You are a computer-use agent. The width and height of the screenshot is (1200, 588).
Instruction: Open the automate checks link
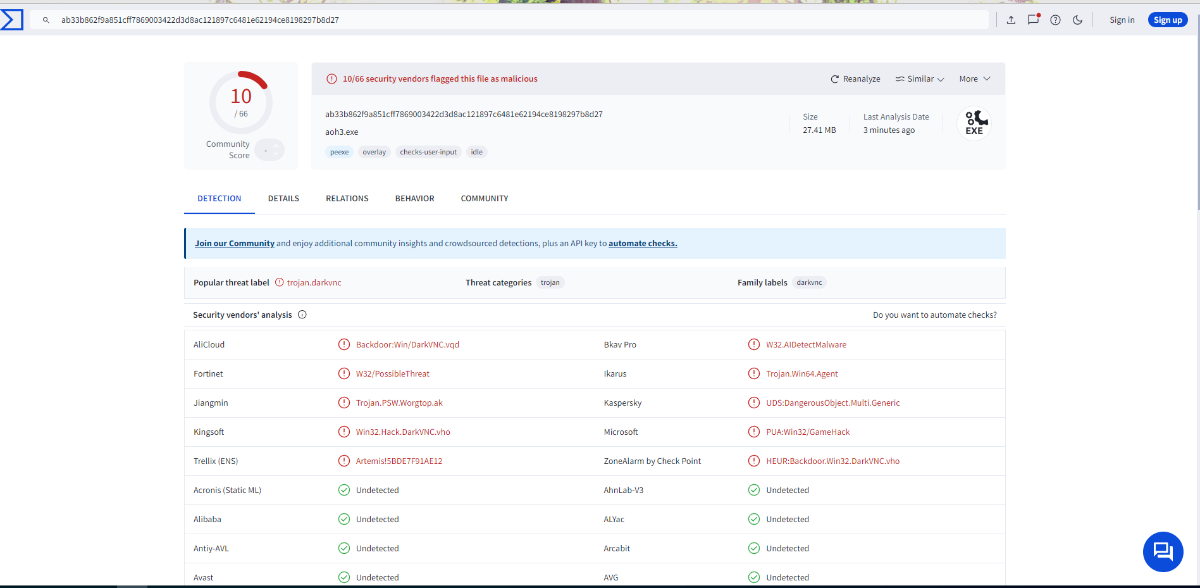pos(642,243)
